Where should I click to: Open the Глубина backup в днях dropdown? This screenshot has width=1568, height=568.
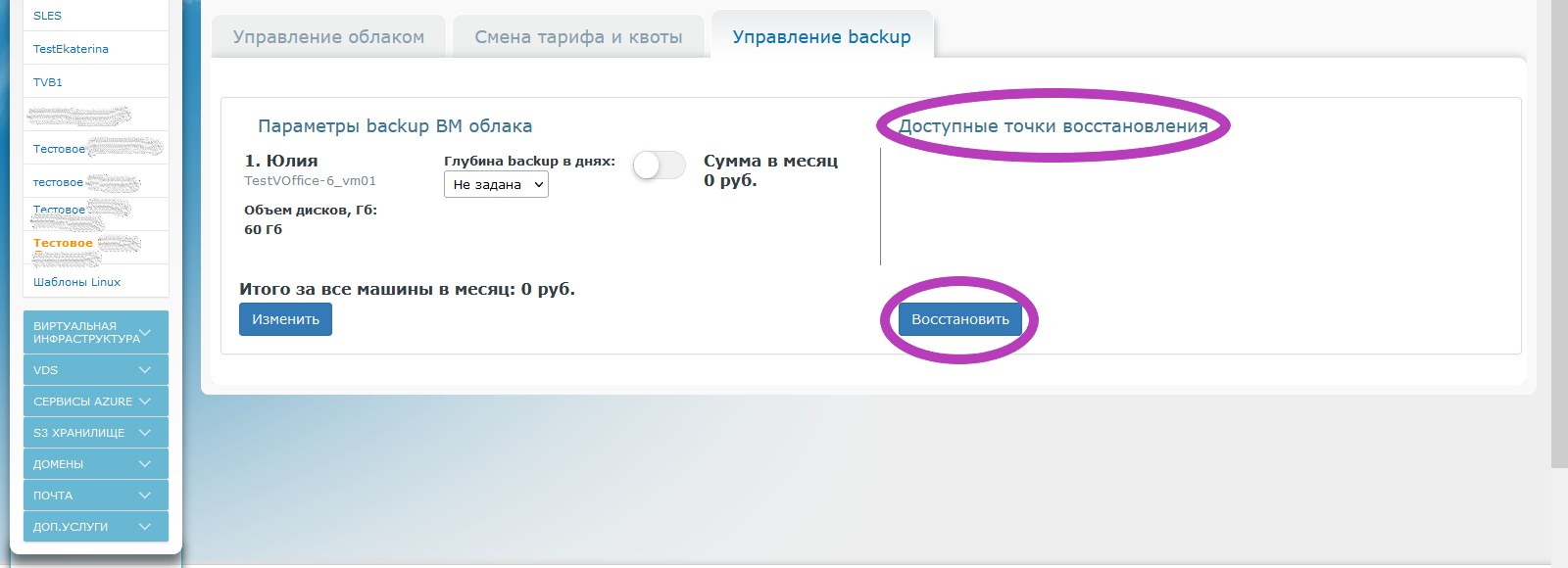[x=496, y=185]
